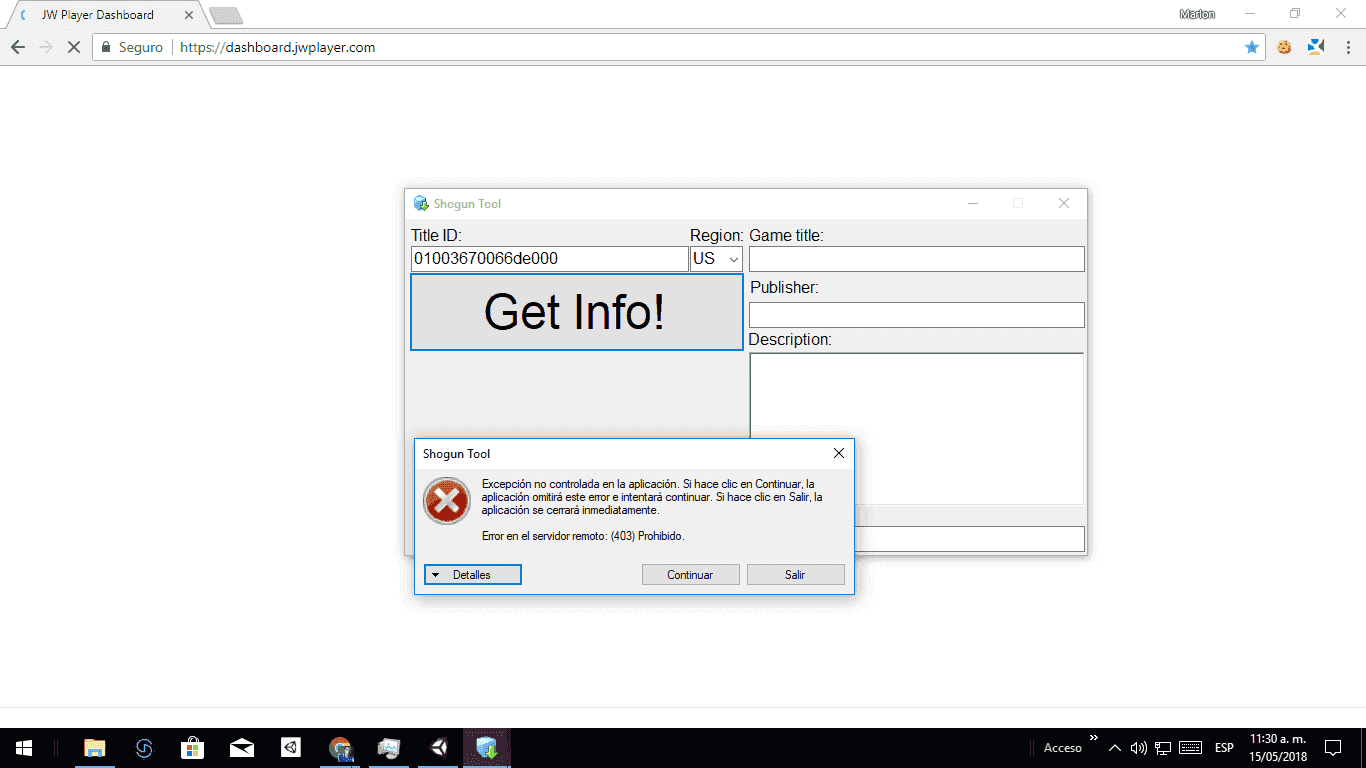Open a new browser tab
This screenshot has height=768, width=1366.
tap(226, 15)
